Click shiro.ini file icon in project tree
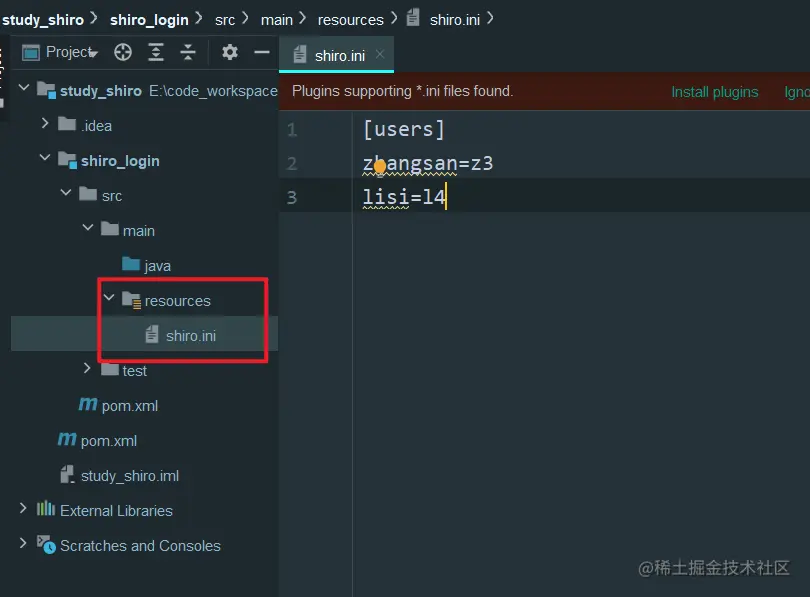 click(x=152, y=334)
